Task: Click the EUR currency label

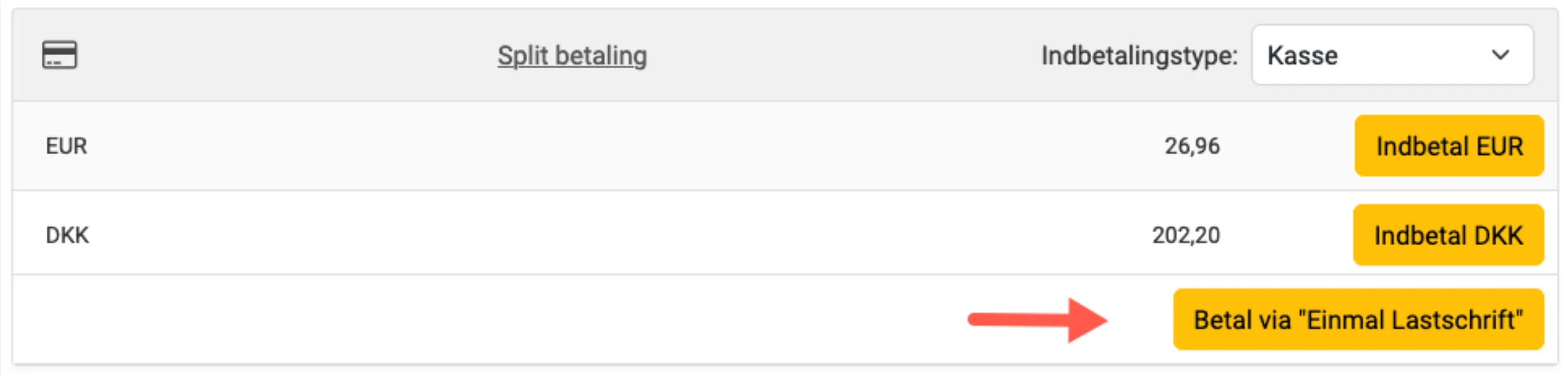Action: coord(66,146)
